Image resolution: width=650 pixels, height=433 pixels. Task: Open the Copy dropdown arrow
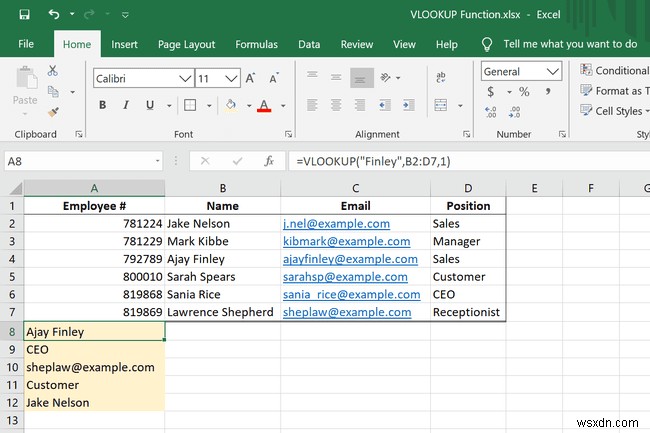[73, 92]
